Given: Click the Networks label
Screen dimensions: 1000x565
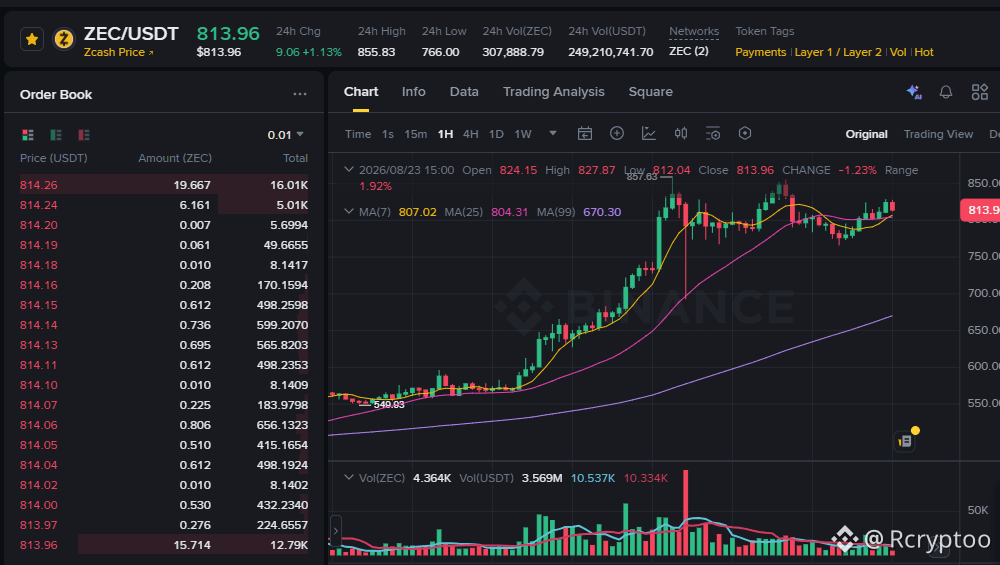Looking at the screenshot, I should tap(694, 31).
